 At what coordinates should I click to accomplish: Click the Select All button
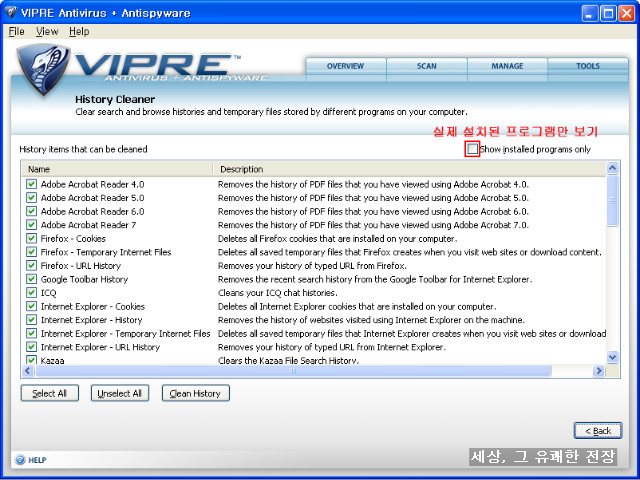(49, 393)
